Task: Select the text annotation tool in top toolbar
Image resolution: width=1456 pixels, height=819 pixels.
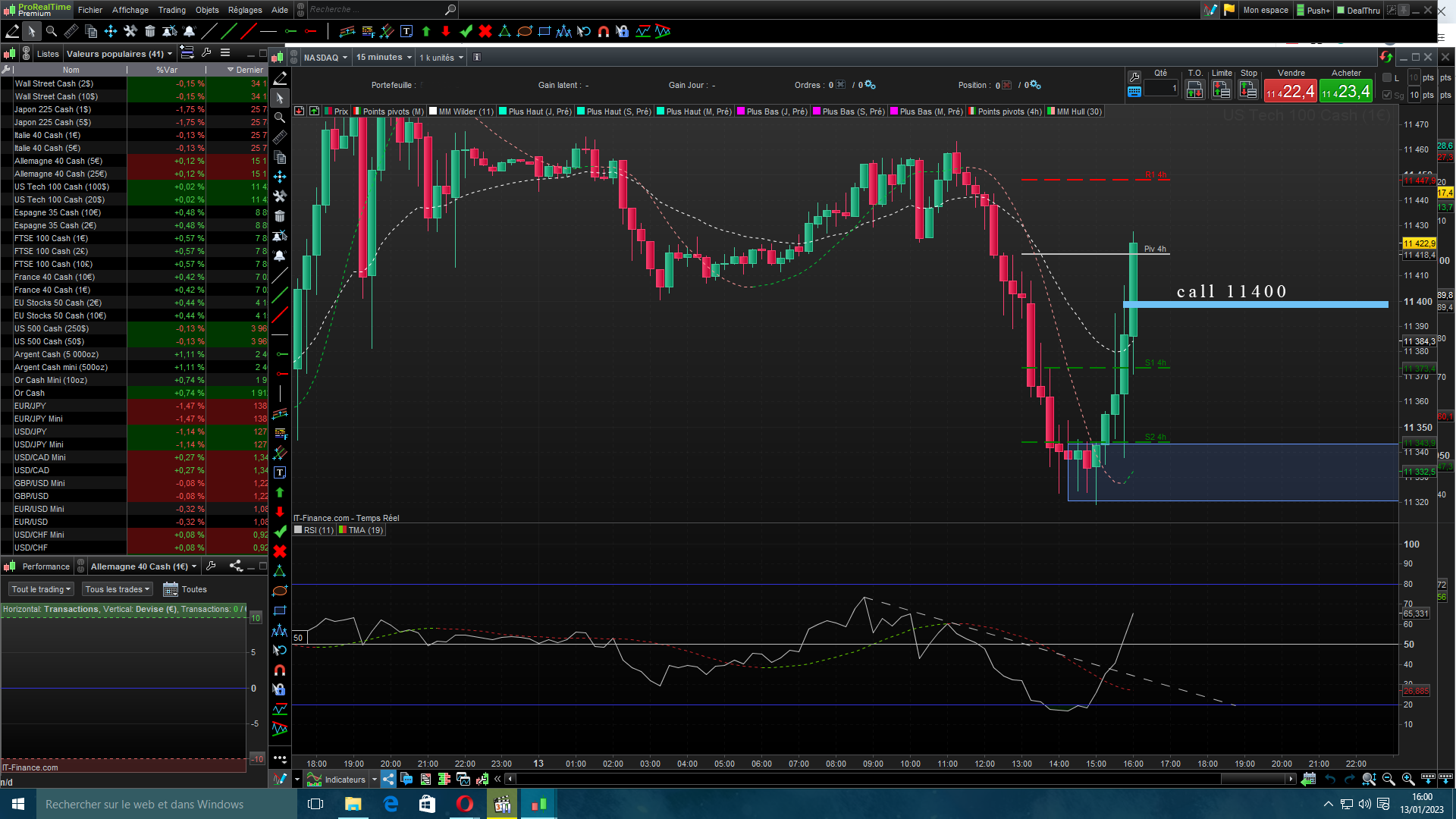Action: [406, 31]
